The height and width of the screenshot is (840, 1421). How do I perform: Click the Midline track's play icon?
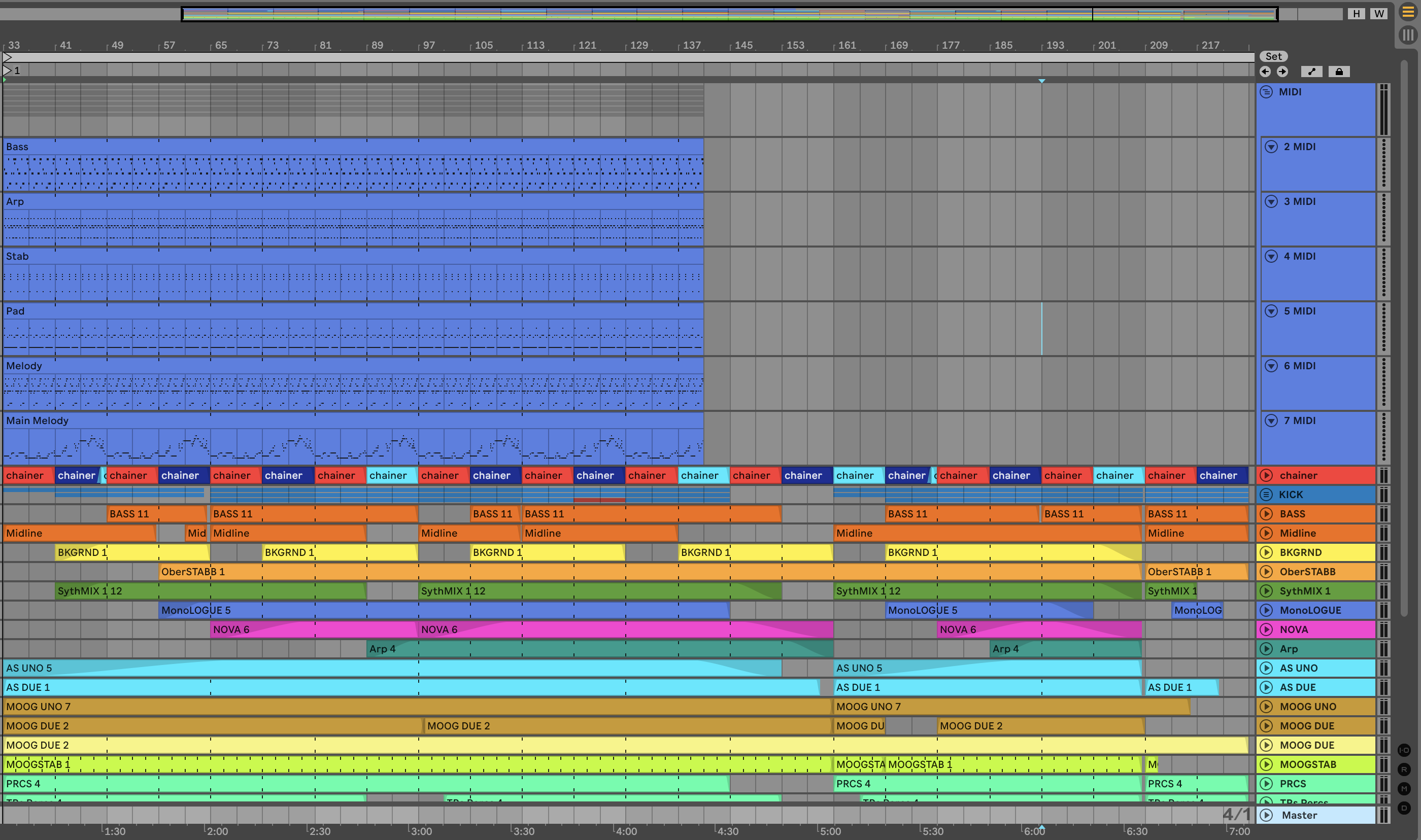point(1266,533)
